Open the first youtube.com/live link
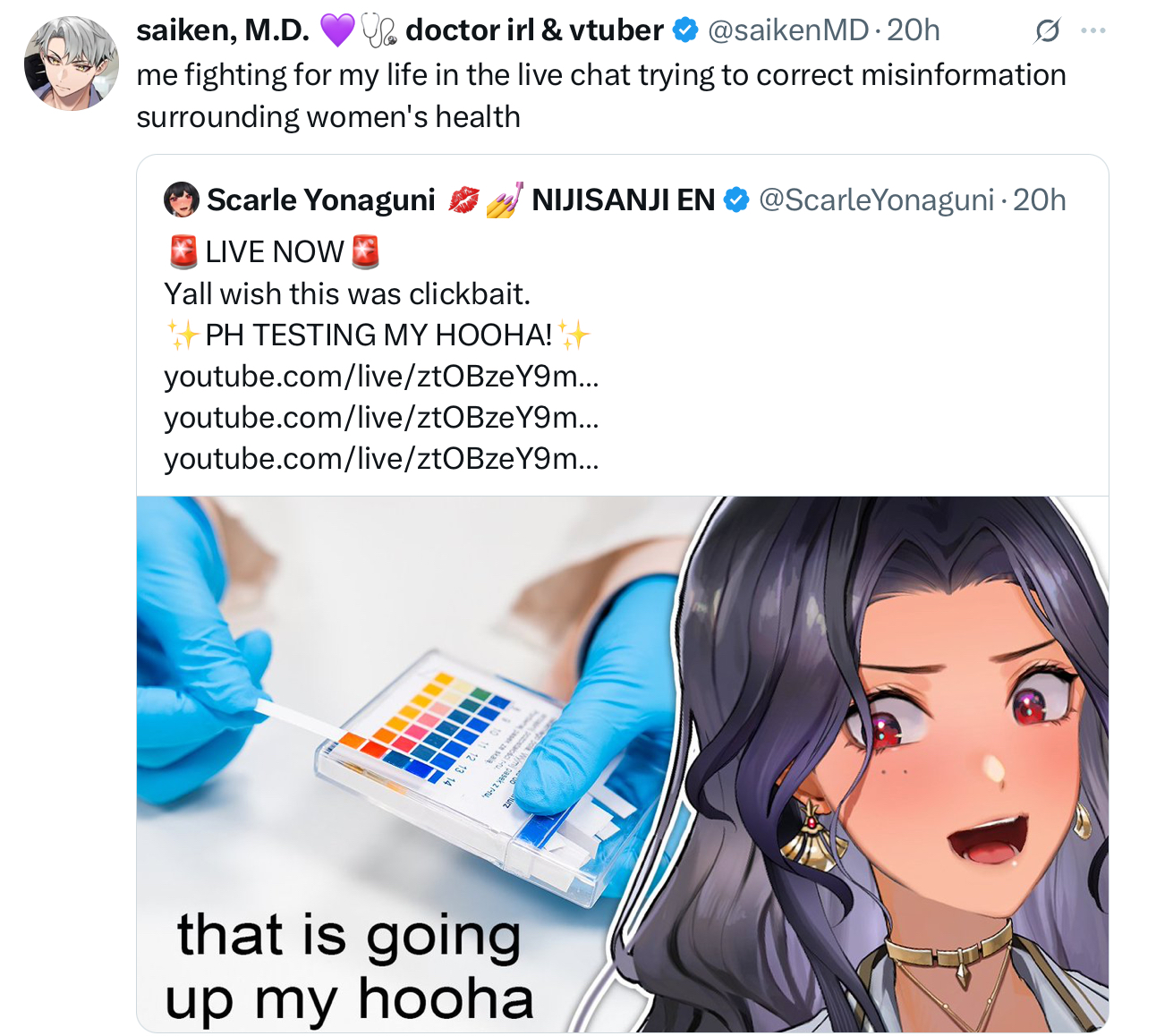 coord(381,376)
